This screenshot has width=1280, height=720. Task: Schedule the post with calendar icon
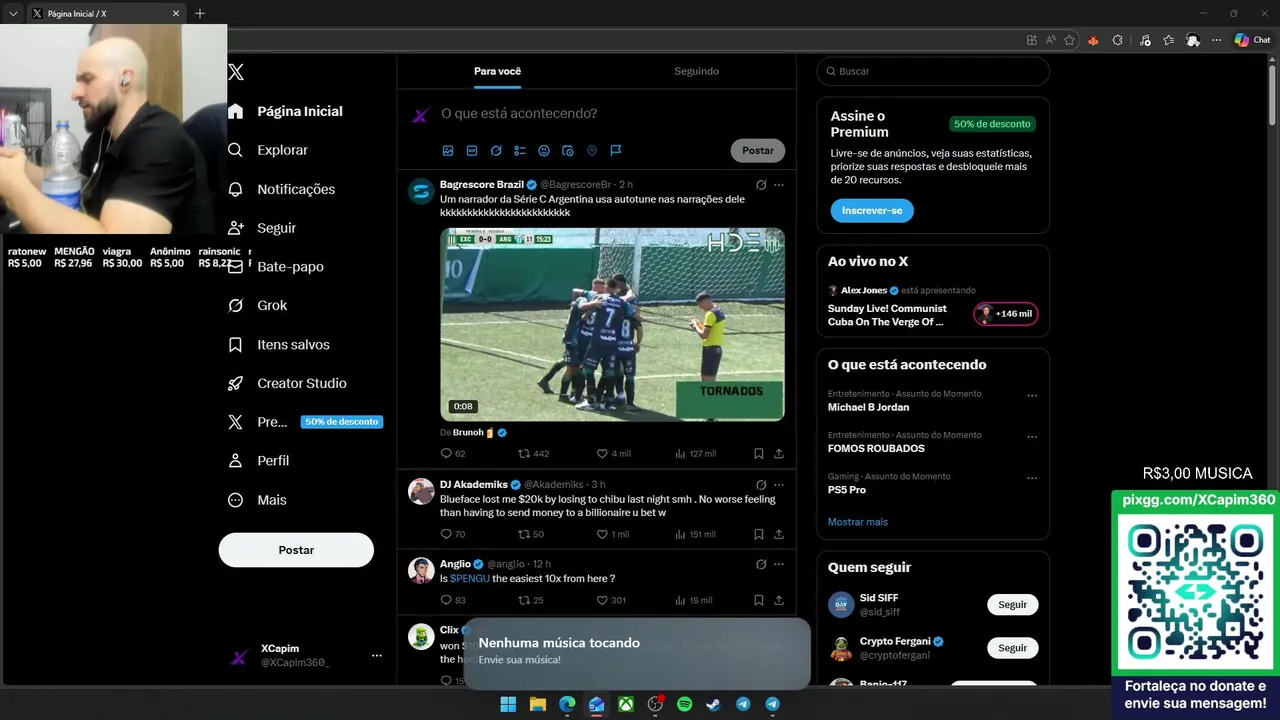pyautogui.click(x=568, y=151)
